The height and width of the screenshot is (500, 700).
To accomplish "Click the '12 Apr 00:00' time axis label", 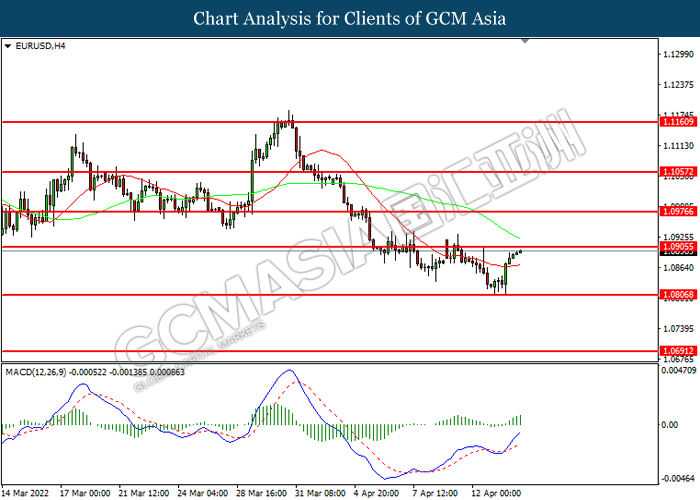I will click(x=496, y=493).
